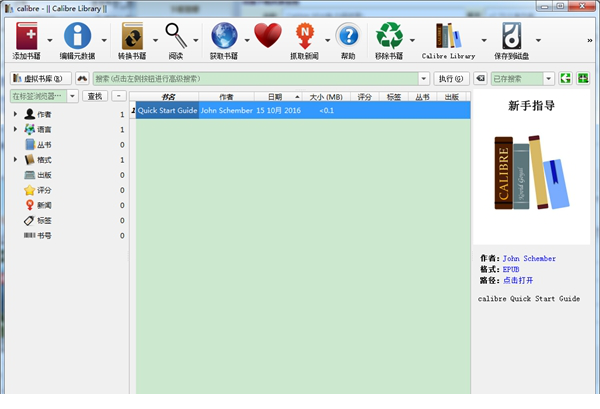
Task: Open Fetch news dropdown arrow
Action: 328,40
